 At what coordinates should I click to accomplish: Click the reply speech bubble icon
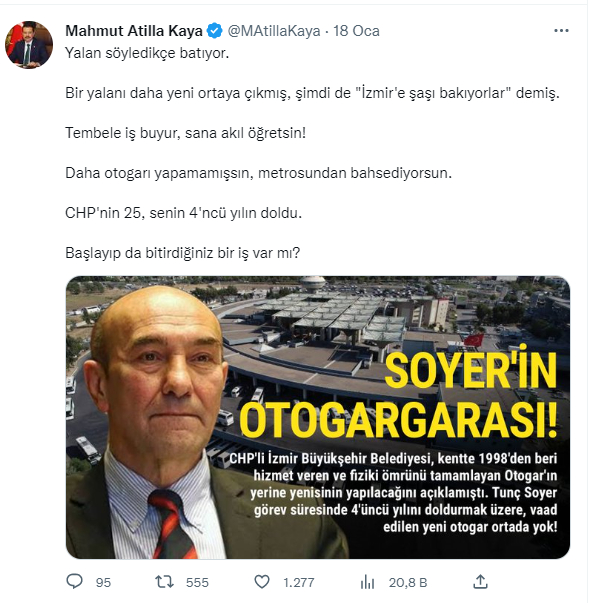point(75,581)
